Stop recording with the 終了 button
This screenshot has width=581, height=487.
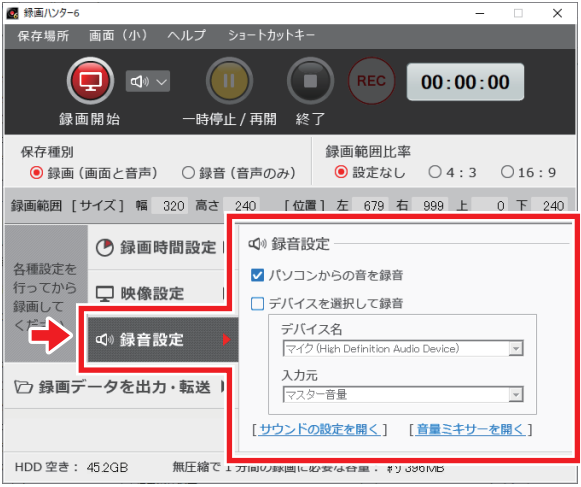tap(311, 80)
